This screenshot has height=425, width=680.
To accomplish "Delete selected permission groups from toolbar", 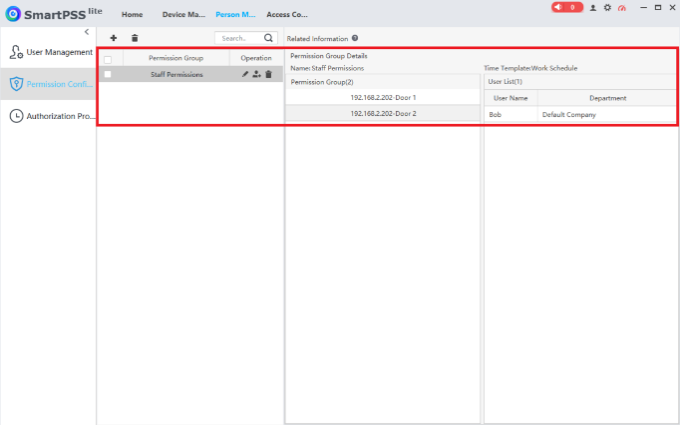I will pos(135,38).
